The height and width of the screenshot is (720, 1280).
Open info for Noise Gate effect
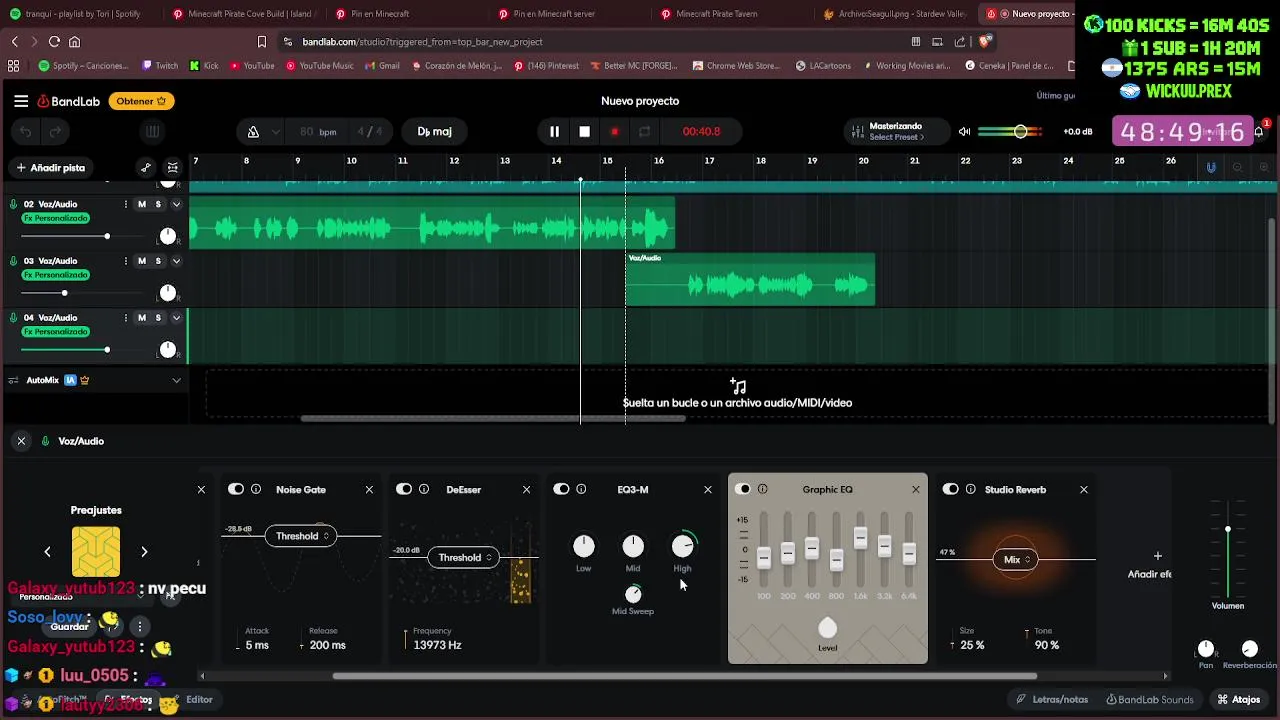point(256,489)
